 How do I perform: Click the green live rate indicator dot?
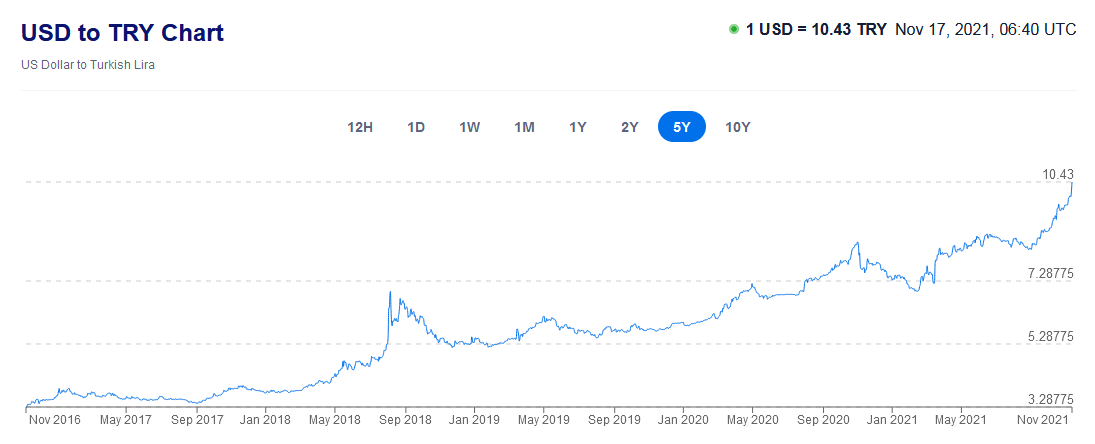click(x=734, y=30)
